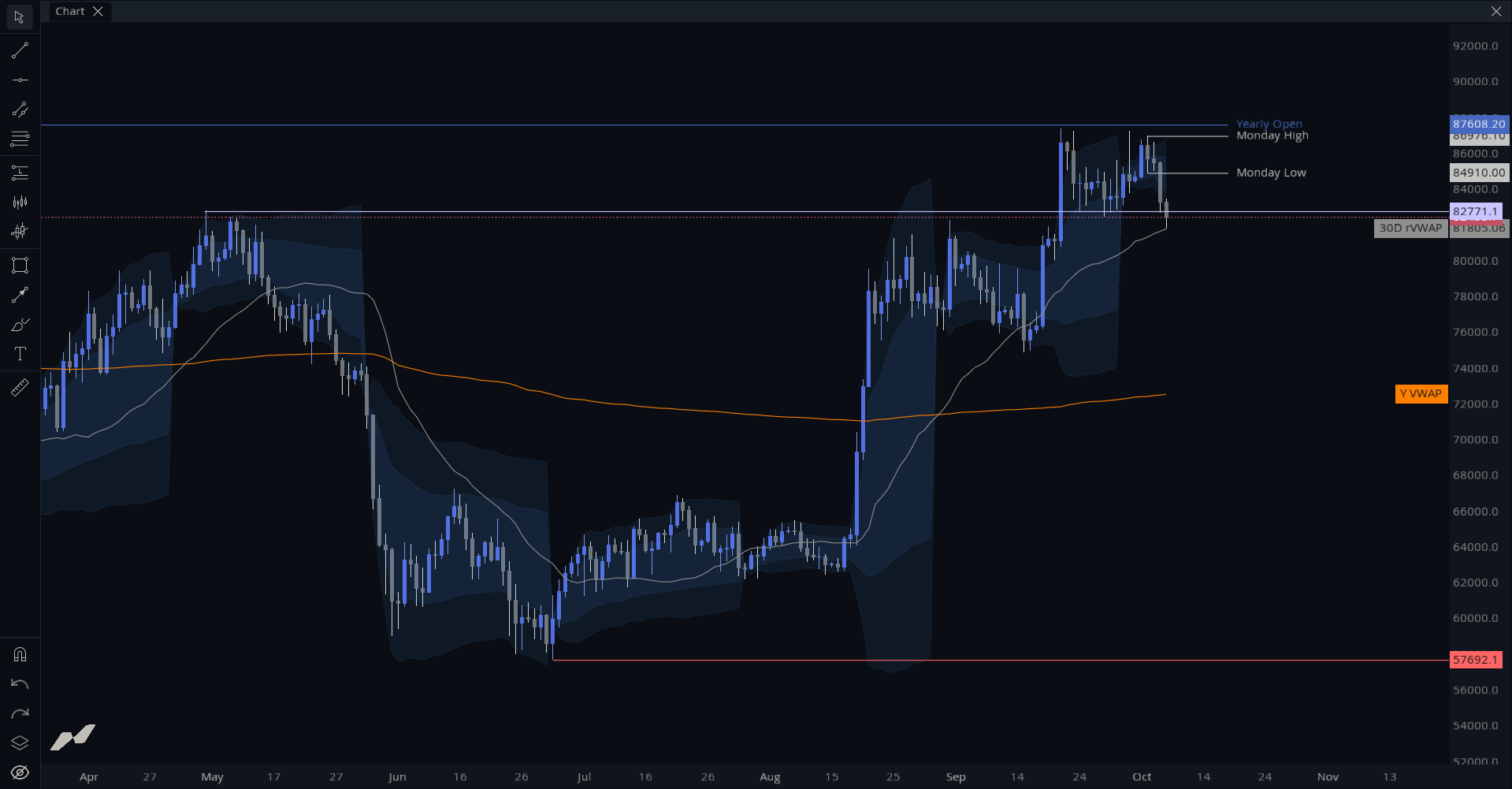This screenshot has width=1512, height=789.
Task: Click the 87608.20 price tag
Action: coord(1479,124)
